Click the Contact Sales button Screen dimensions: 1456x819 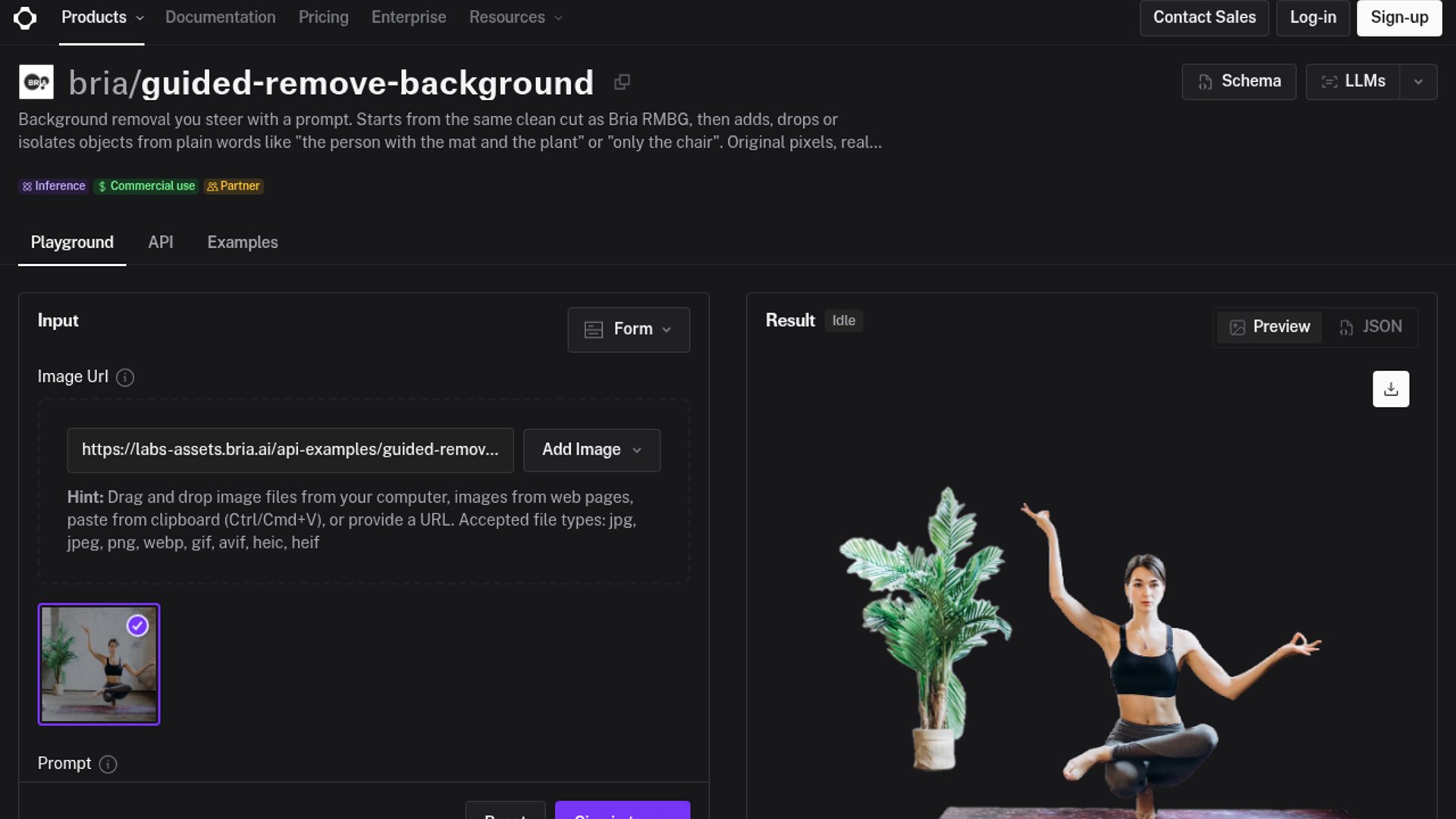tap(1204, 17)
